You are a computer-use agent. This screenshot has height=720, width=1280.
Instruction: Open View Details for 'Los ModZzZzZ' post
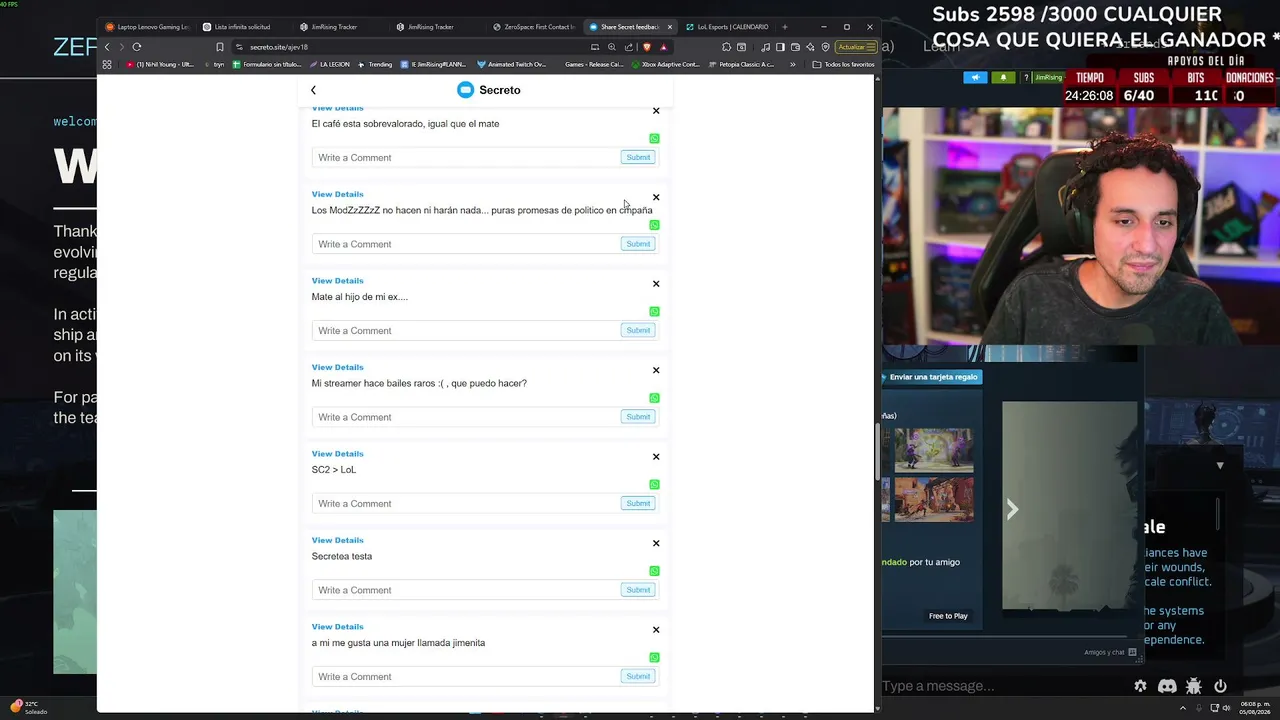[337, 194]
